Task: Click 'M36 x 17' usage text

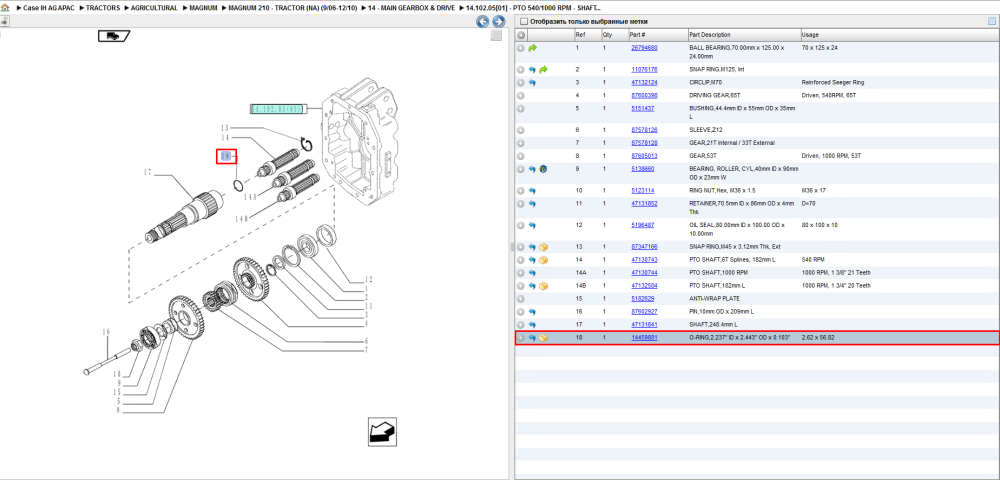Action: (813, 191)
